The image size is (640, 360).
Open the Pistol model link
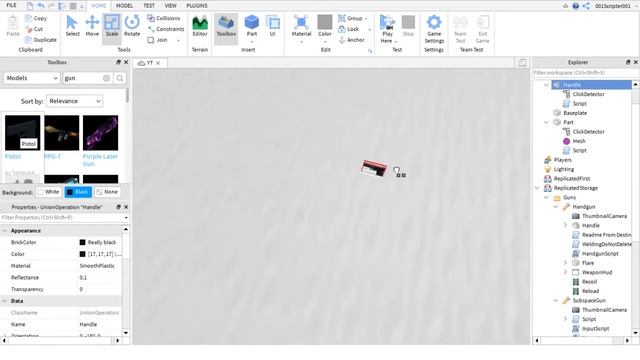click(13, 156)
